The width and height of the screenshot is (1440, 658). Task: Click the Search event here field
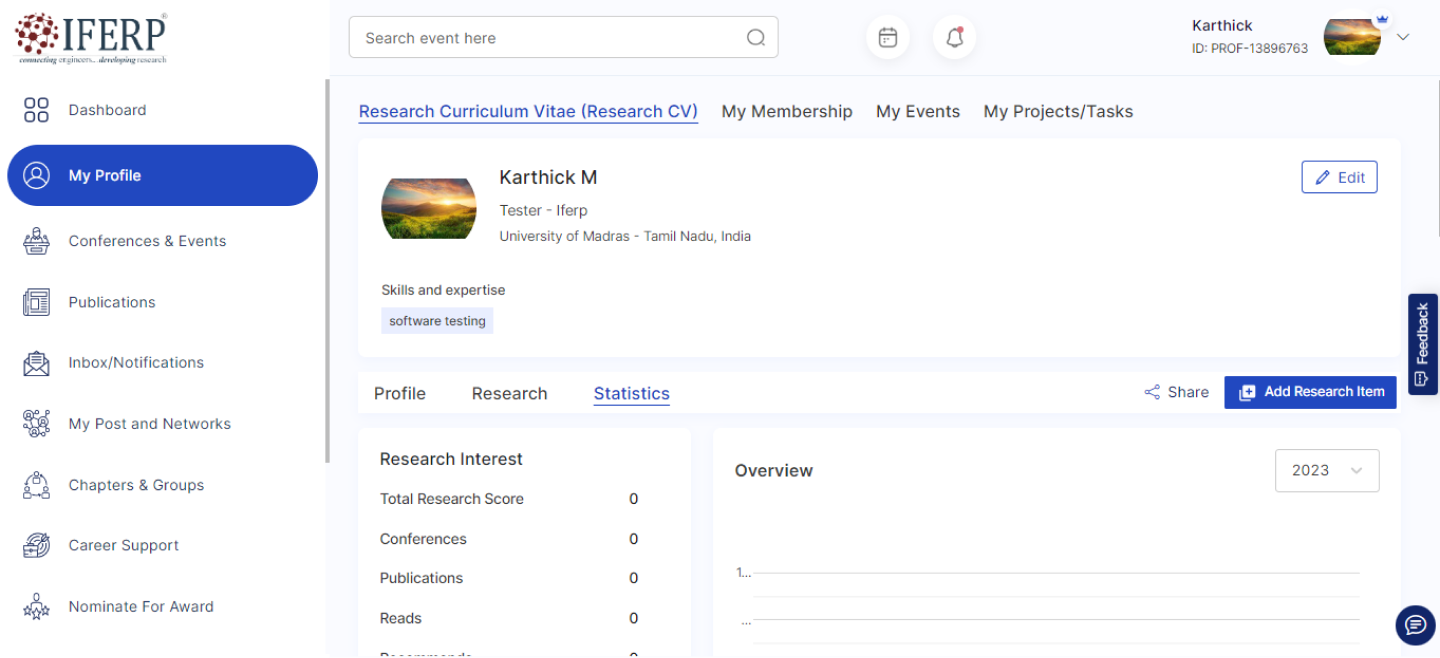550,38
